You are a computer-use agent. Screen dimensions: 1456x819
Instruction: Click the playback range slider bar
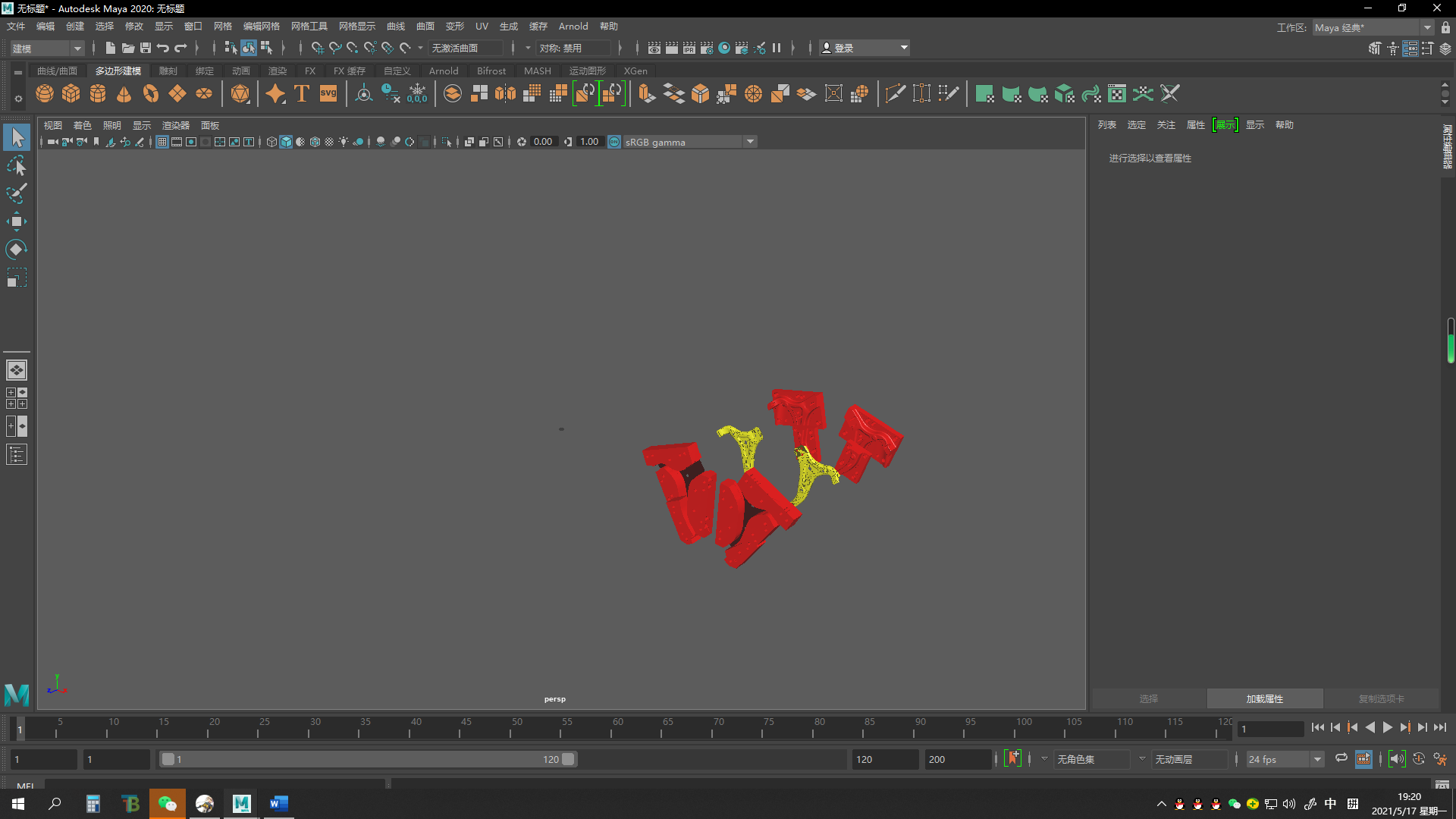point(368,759)
